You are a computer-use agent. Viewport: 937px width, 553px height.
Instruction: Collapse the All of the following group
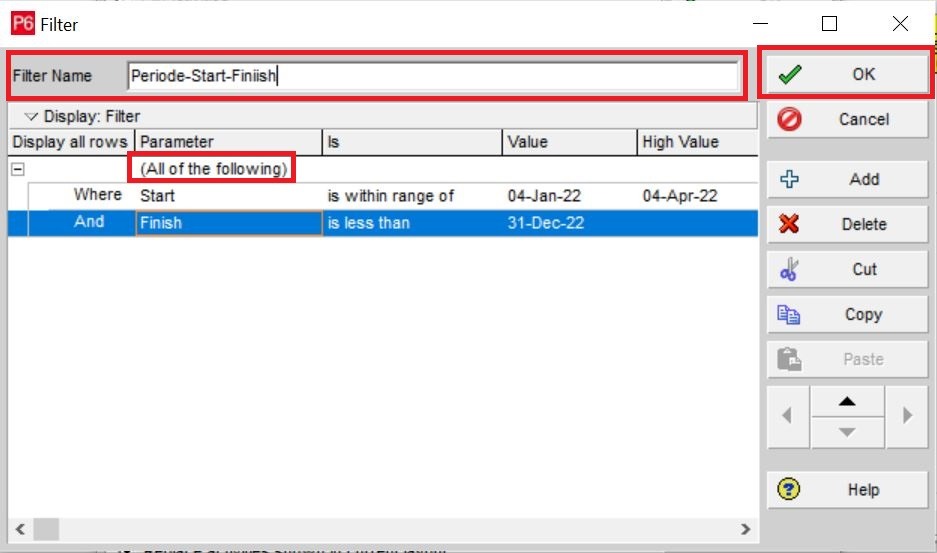[18, 169]
